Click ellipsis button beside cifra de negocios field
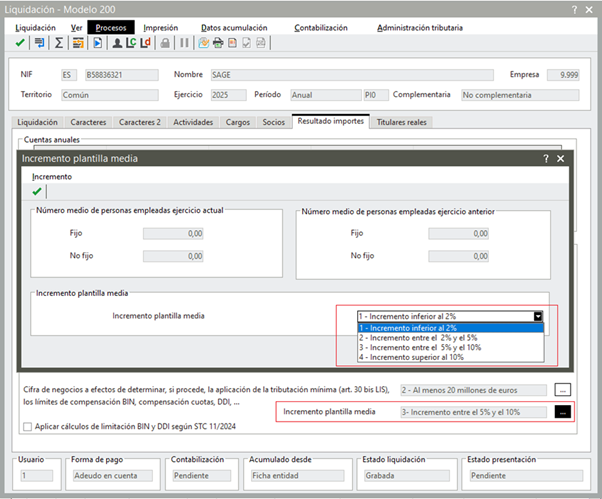Image resolution: width=602 pixels, height=499 pixels. (x=563, y=390)
